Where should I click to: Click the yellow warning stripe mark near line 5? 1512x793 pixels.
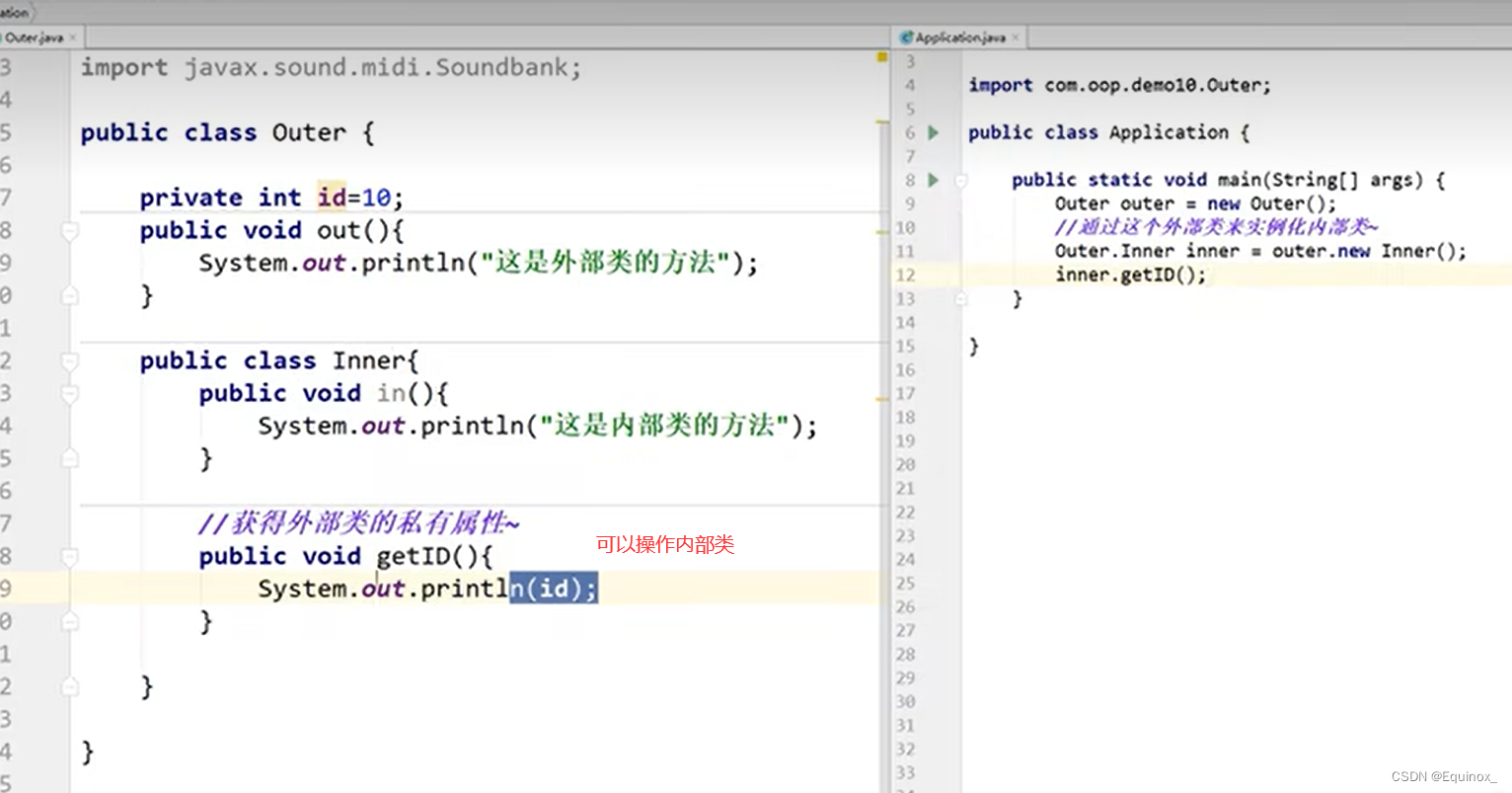pos(882,122)
